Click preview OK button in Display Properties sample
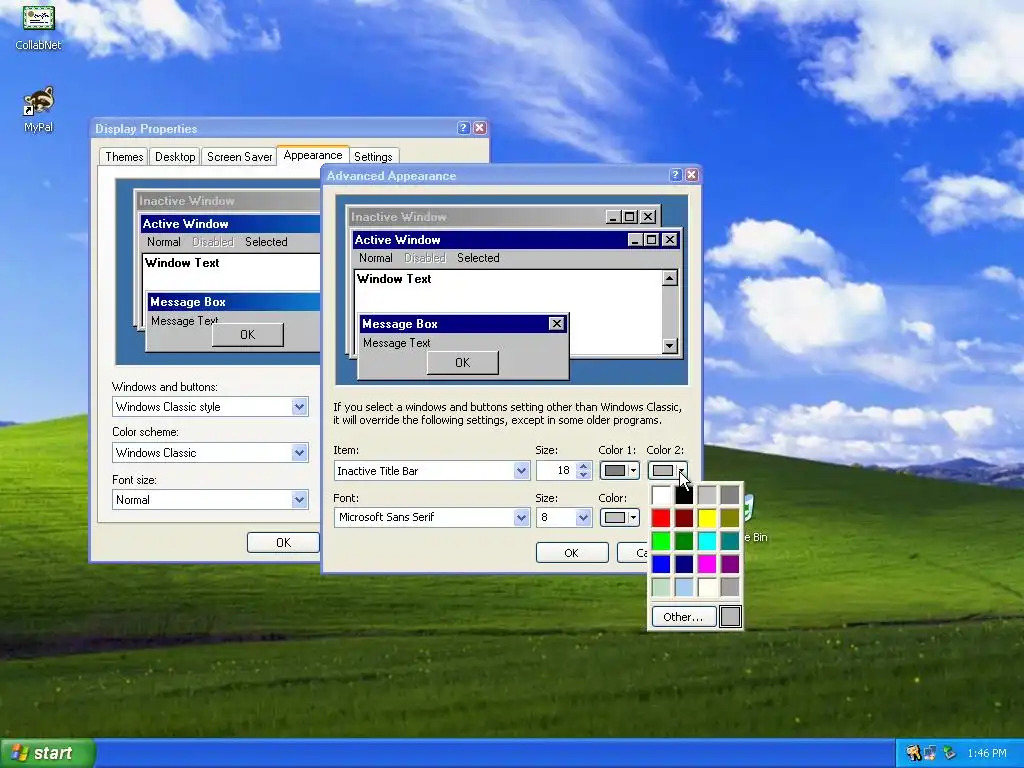Screen dimensions: 1024x768 (x=248, y=334)
